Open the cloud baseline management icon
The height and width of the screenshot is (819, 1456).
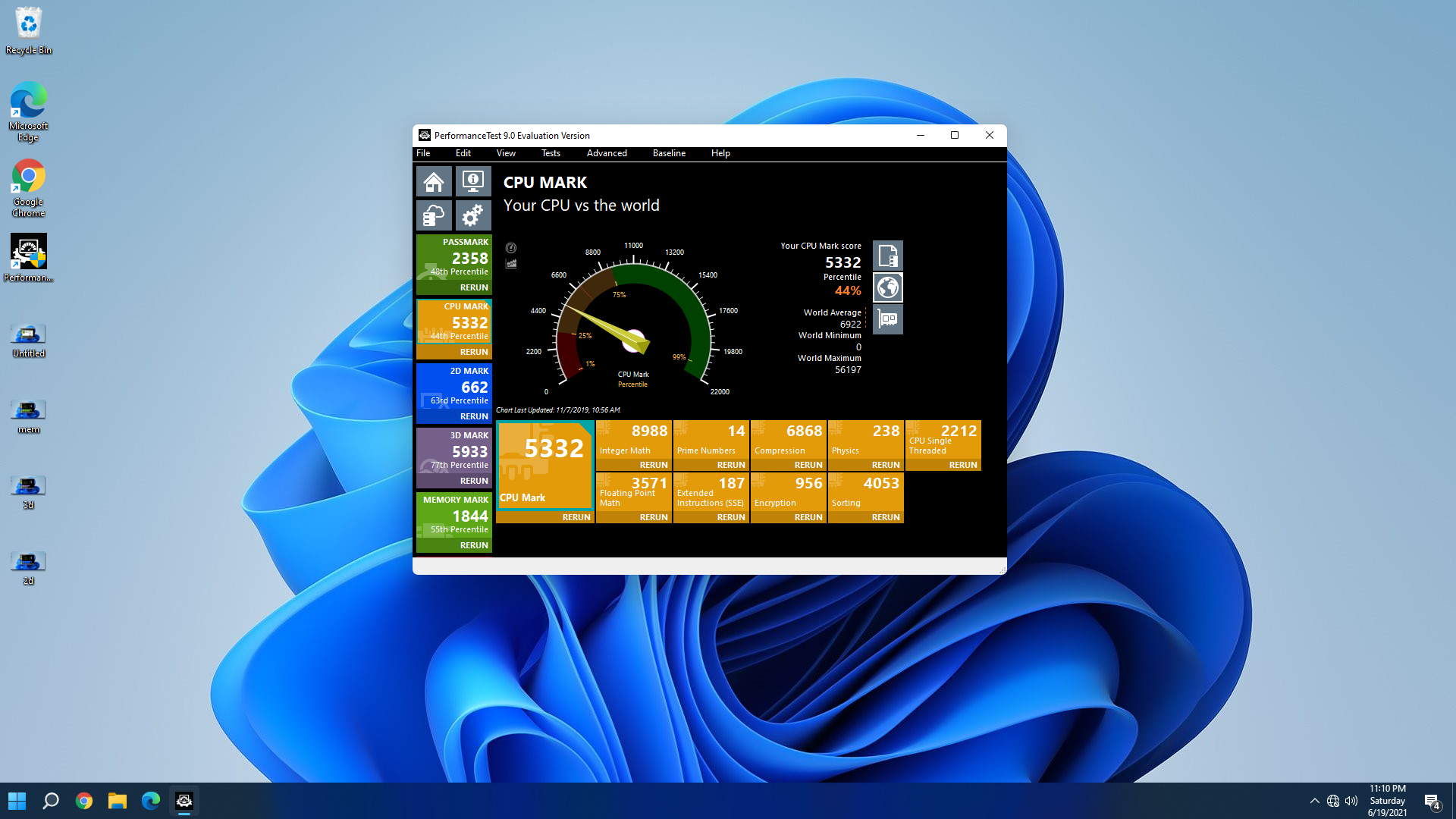click(x=434, y=216)
